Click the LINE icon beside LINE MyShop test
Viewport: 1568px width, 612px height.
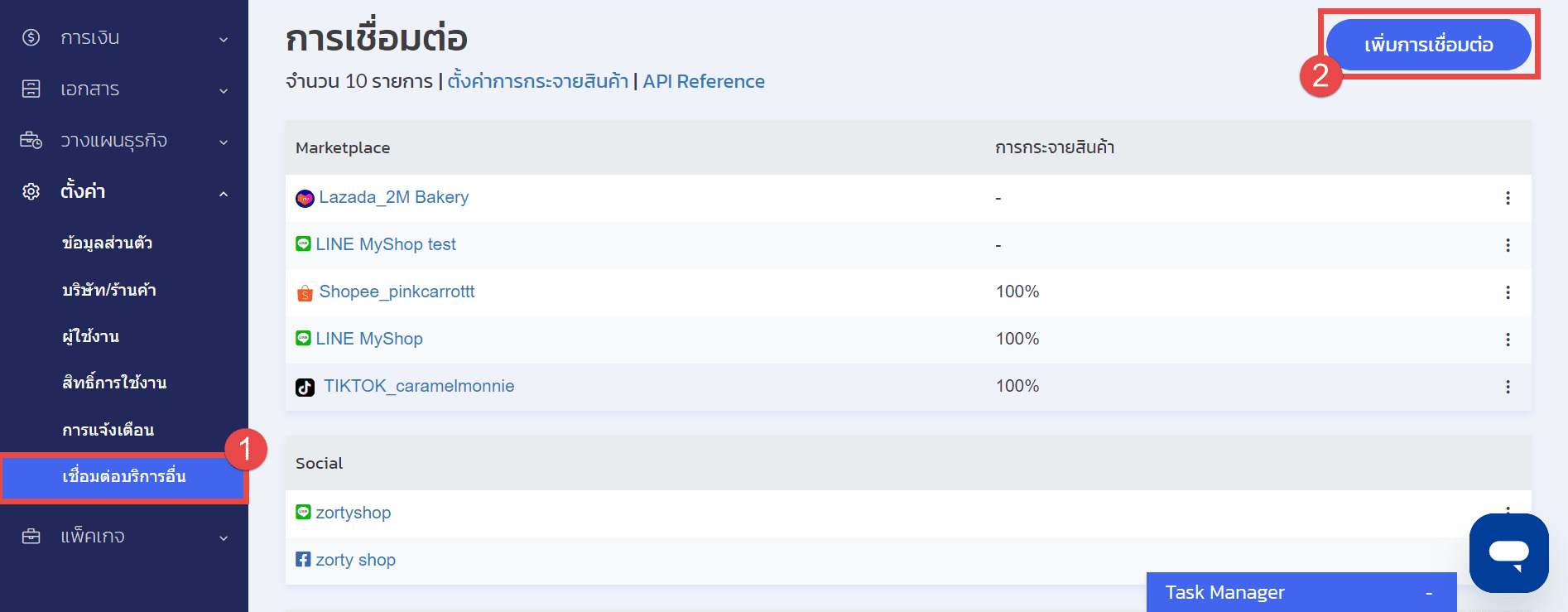point(303,244)
